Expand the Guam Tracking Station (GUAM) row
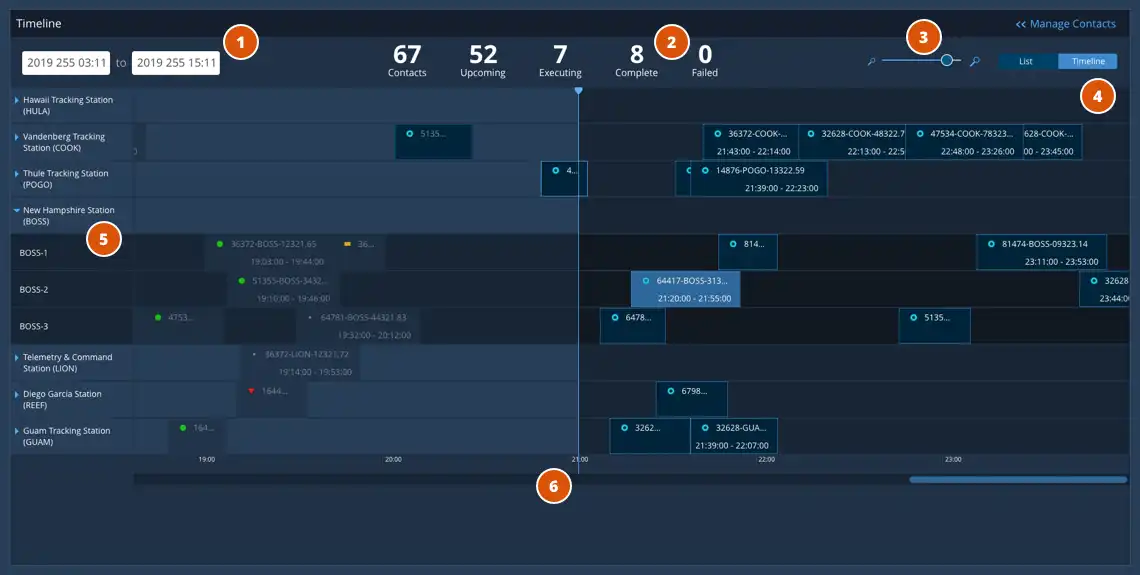This screenshot has height=575, width=1140. [x=17, y=431]
